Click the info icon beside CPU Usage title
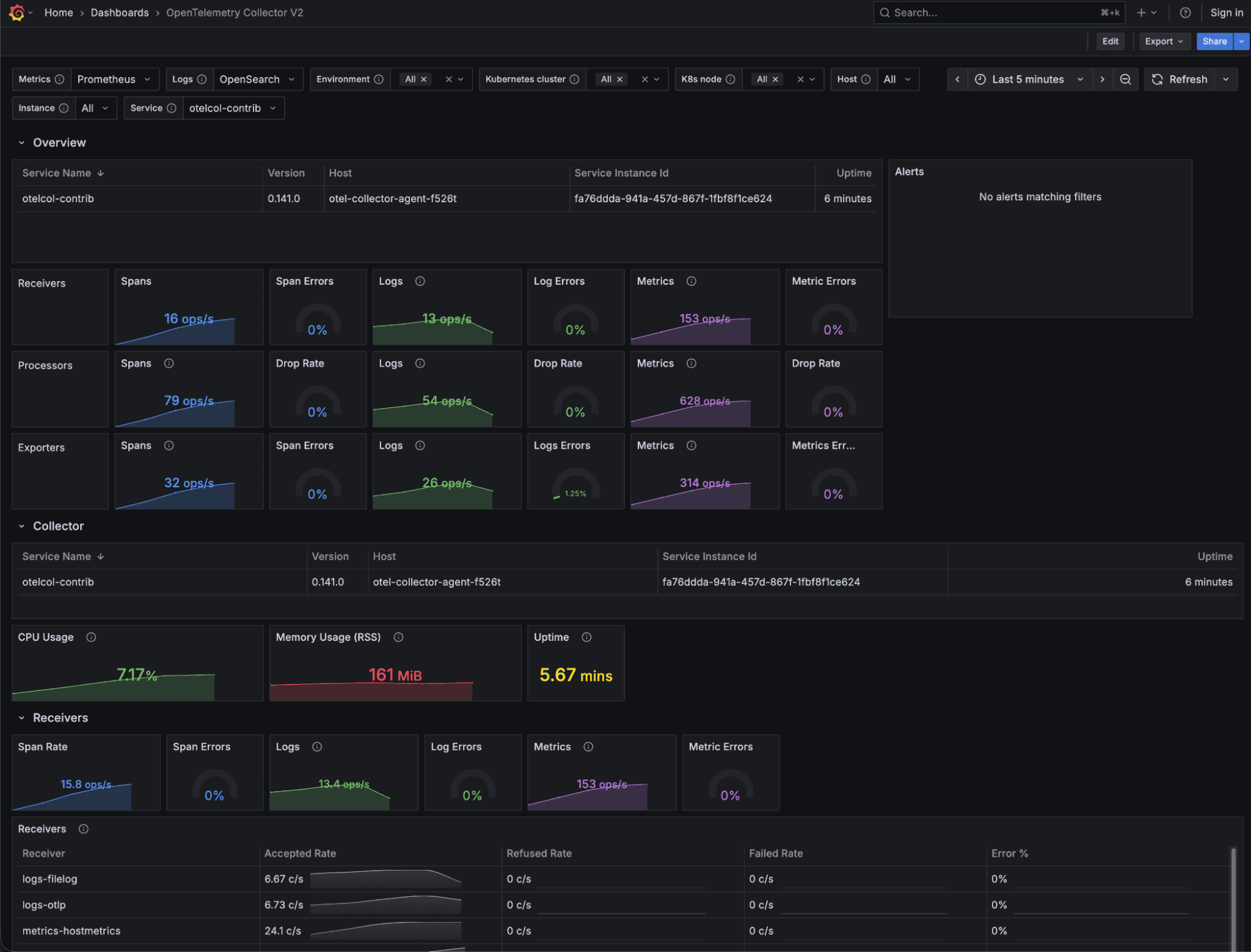This screenshot has height=952, width=1251. click(x=91, y=637)
